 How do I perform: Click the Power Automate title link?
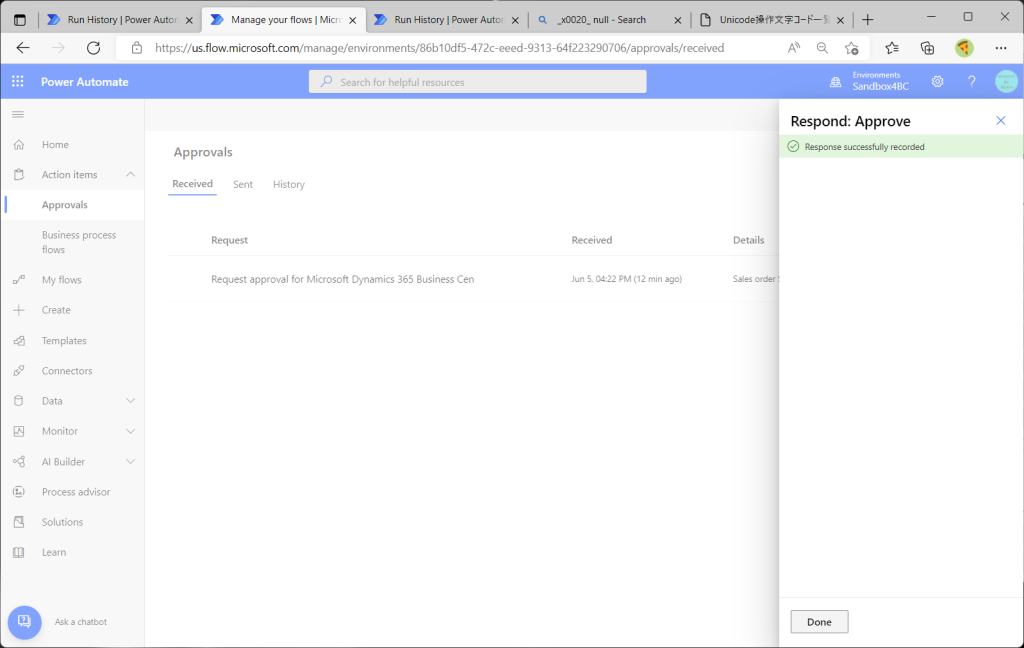pos(85,82)
